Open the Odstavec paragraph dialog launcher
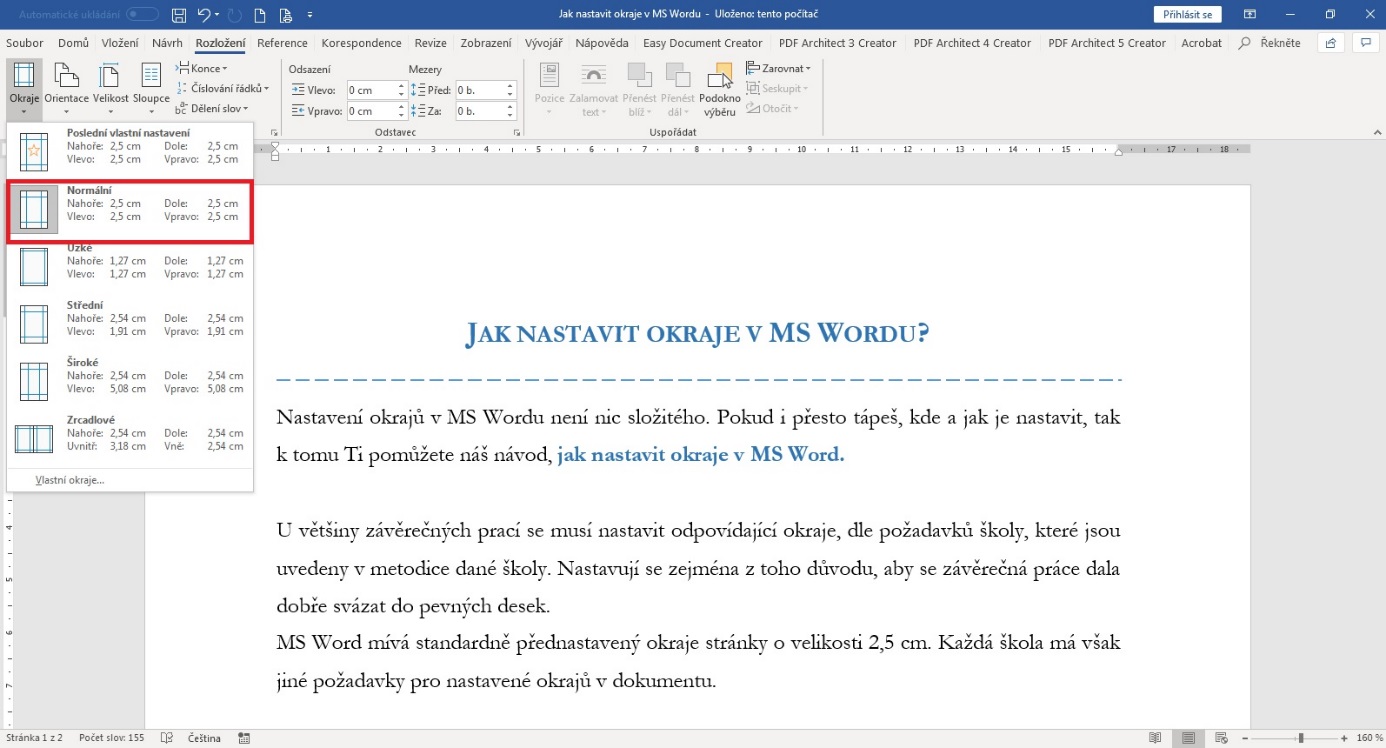The image size is (1386, 748). click(x=517, y=132)
